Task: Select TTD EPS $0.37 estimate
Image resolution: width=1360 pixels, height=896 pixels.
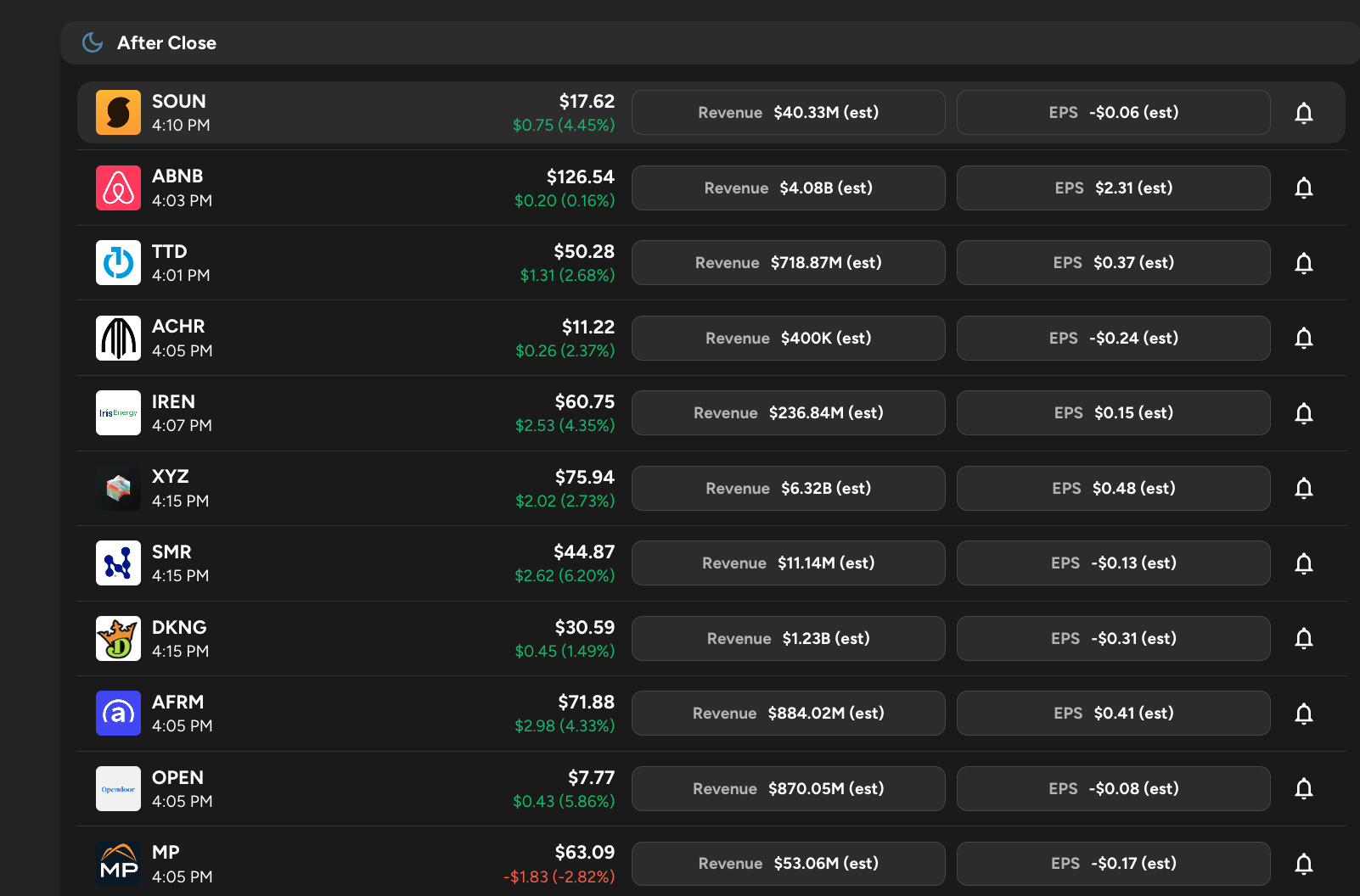Action: click(1114, 263)
